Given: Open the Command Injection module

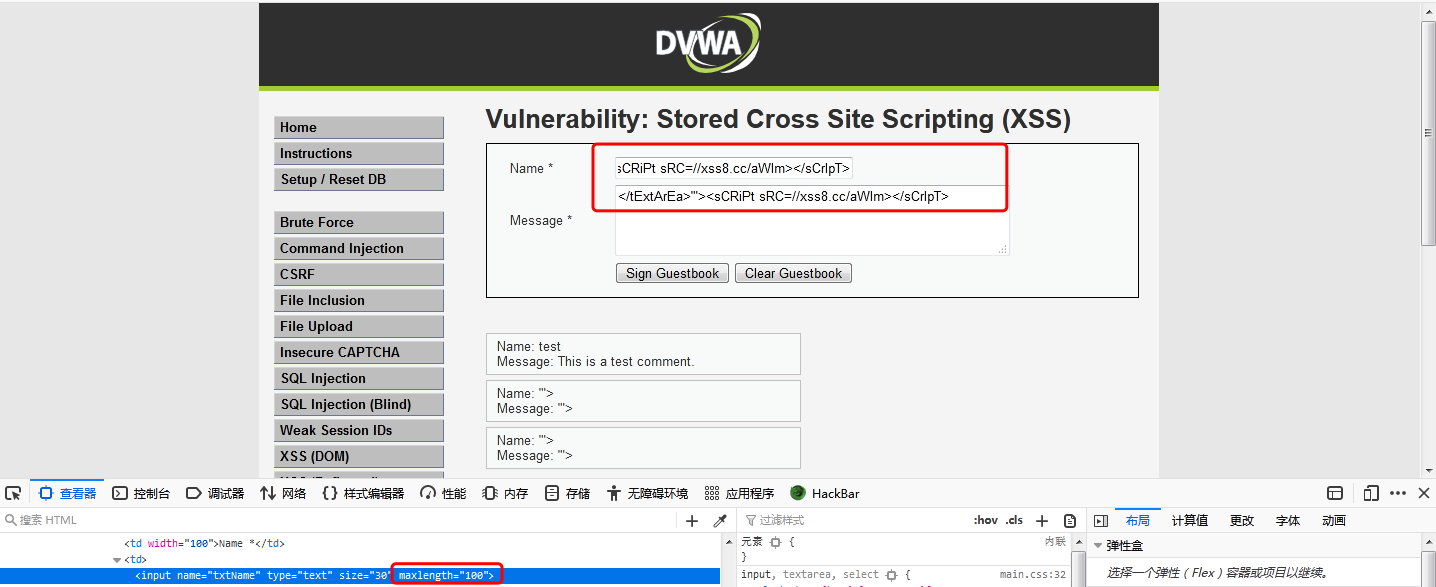Looking at the screenshot, I should (359, 249).
